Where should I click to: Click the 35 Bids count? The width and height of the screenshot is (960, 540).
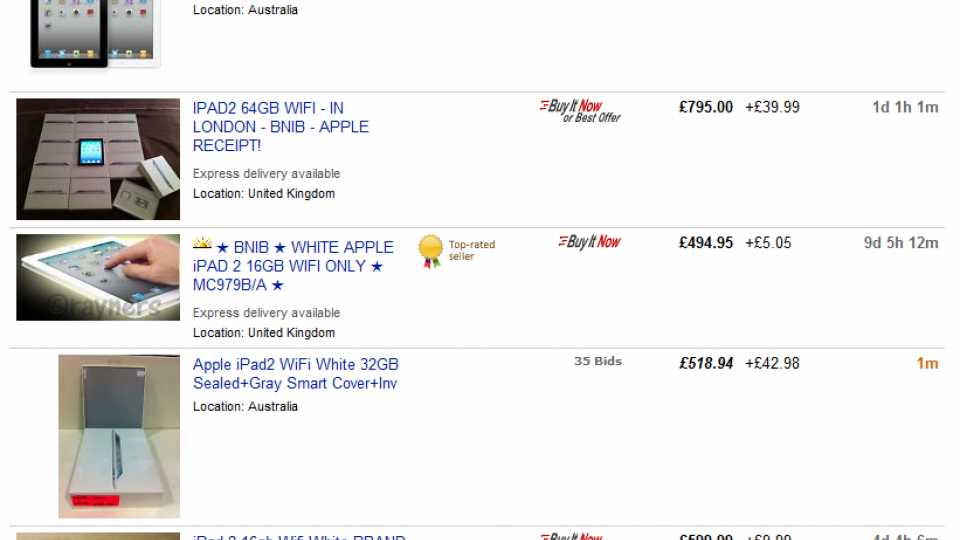click(598, 361)
